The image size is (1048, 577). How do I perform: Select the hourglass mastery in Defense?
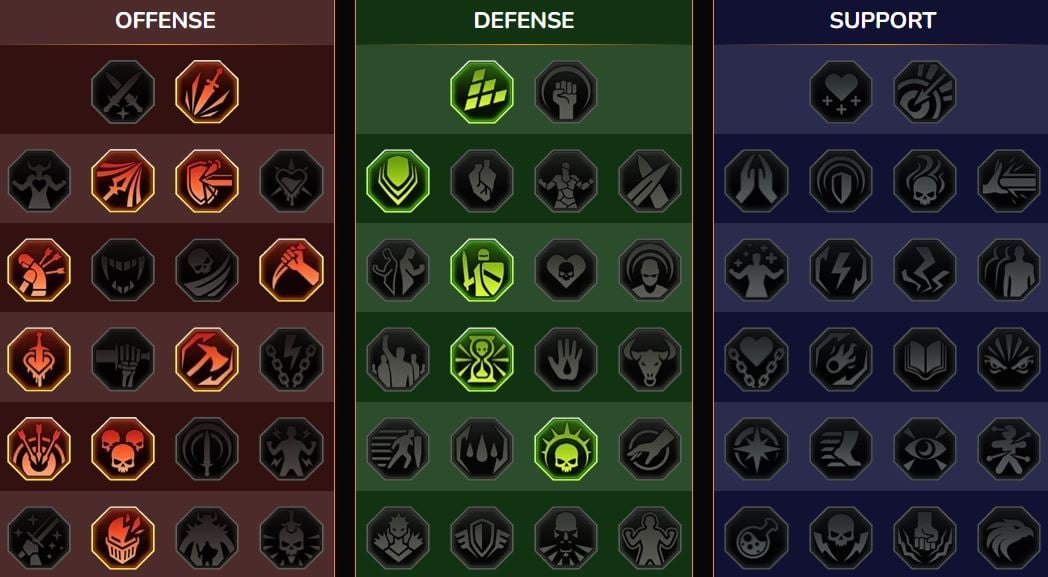(x=482, y=359)
